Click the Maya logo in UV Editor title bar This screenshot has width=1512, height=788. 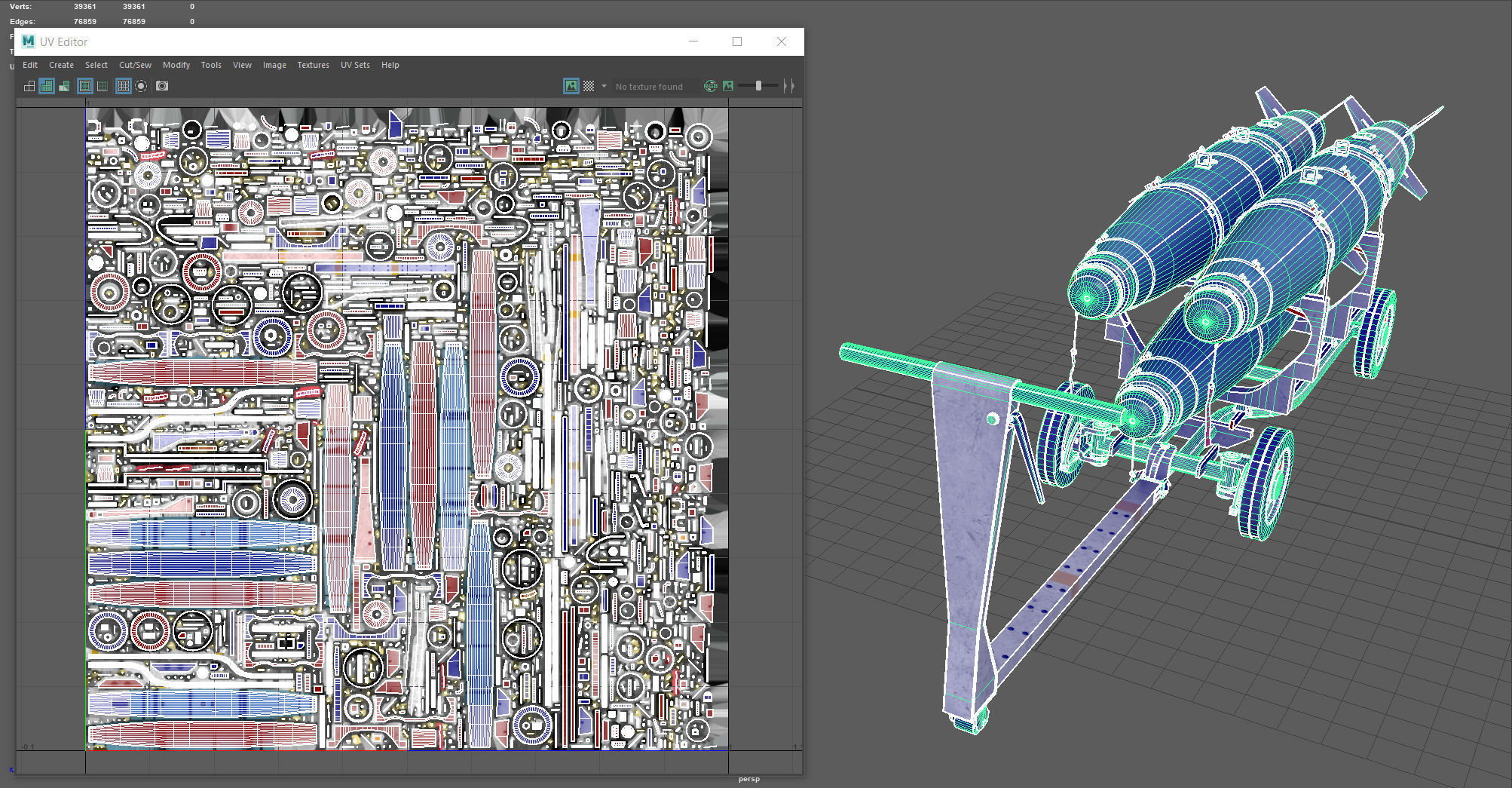click(29, 41)
